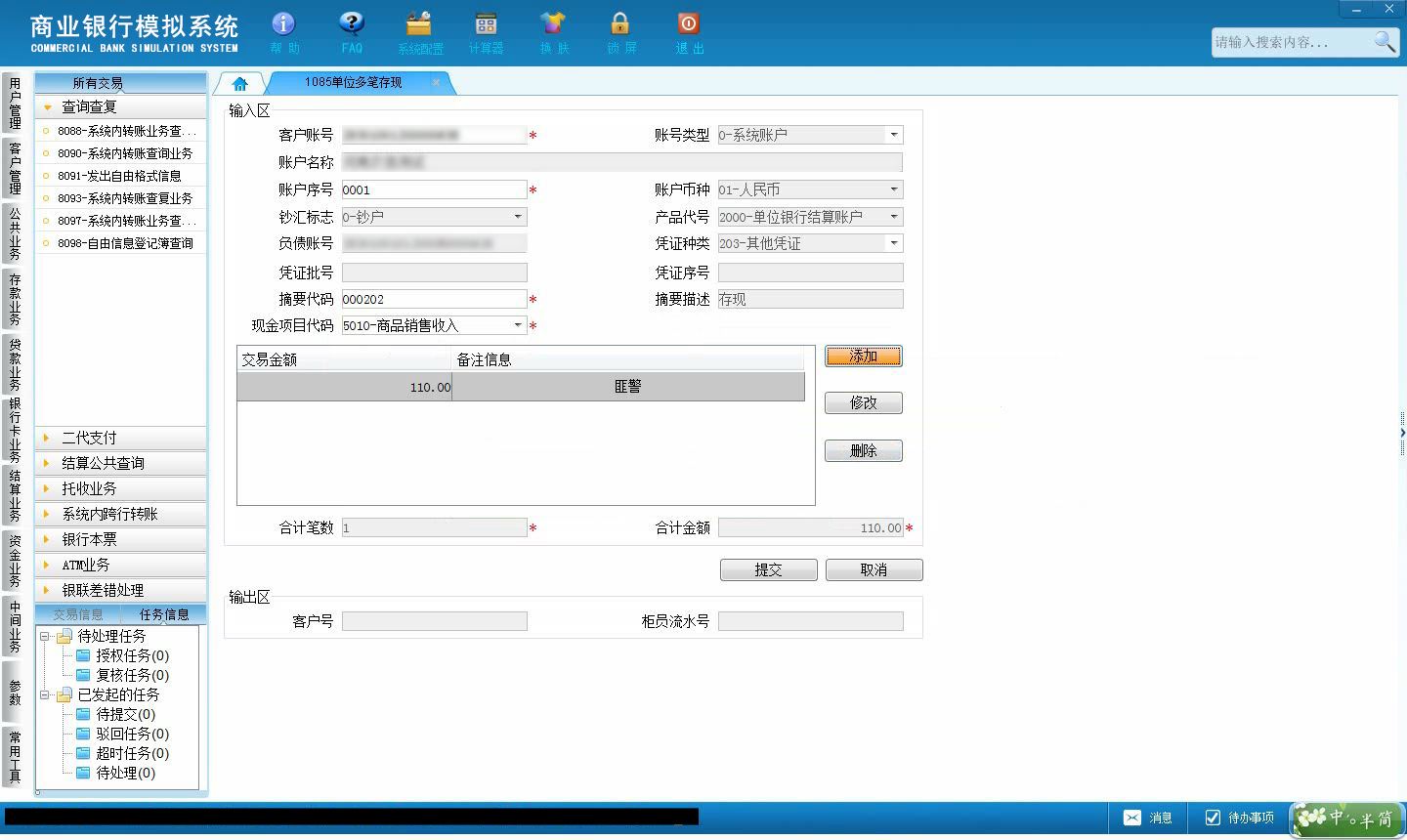
Task: Switch to 交易信息 tab
Action: 78,614
